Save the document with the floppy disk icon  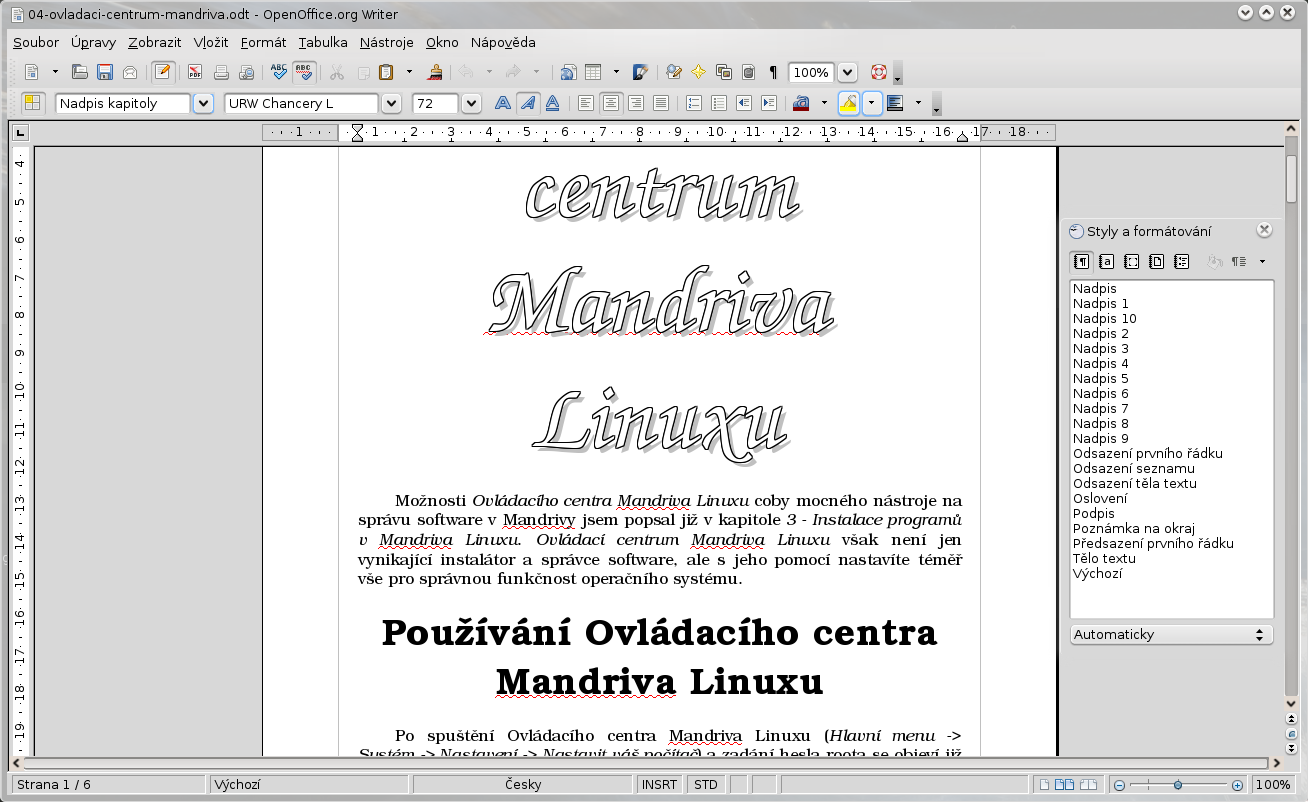pos(104,72)
